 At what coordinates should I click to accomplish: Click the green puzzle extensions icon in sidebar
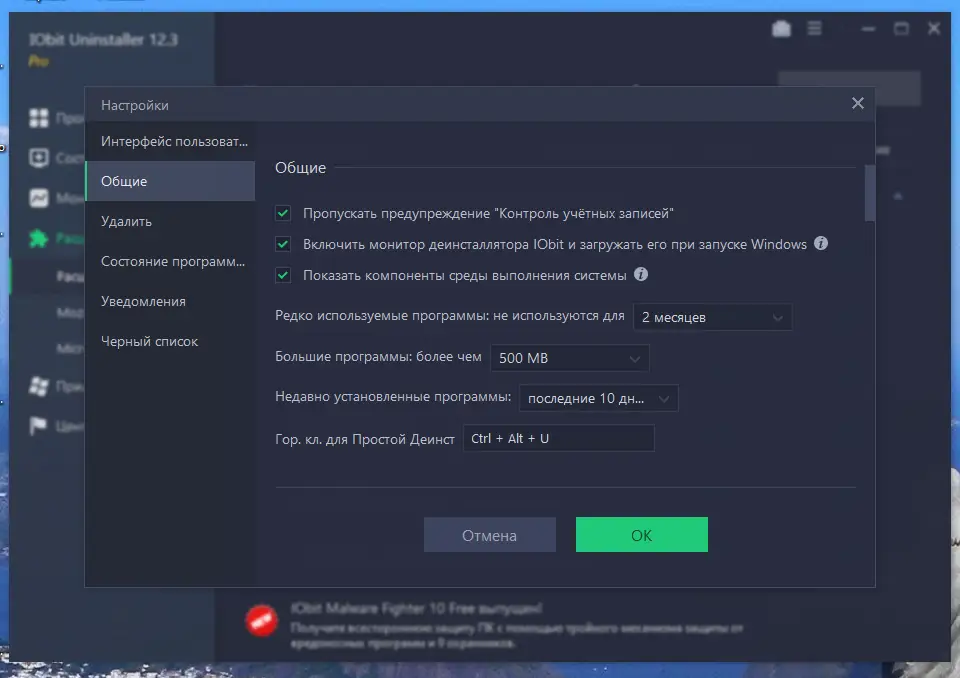[39, 238]
